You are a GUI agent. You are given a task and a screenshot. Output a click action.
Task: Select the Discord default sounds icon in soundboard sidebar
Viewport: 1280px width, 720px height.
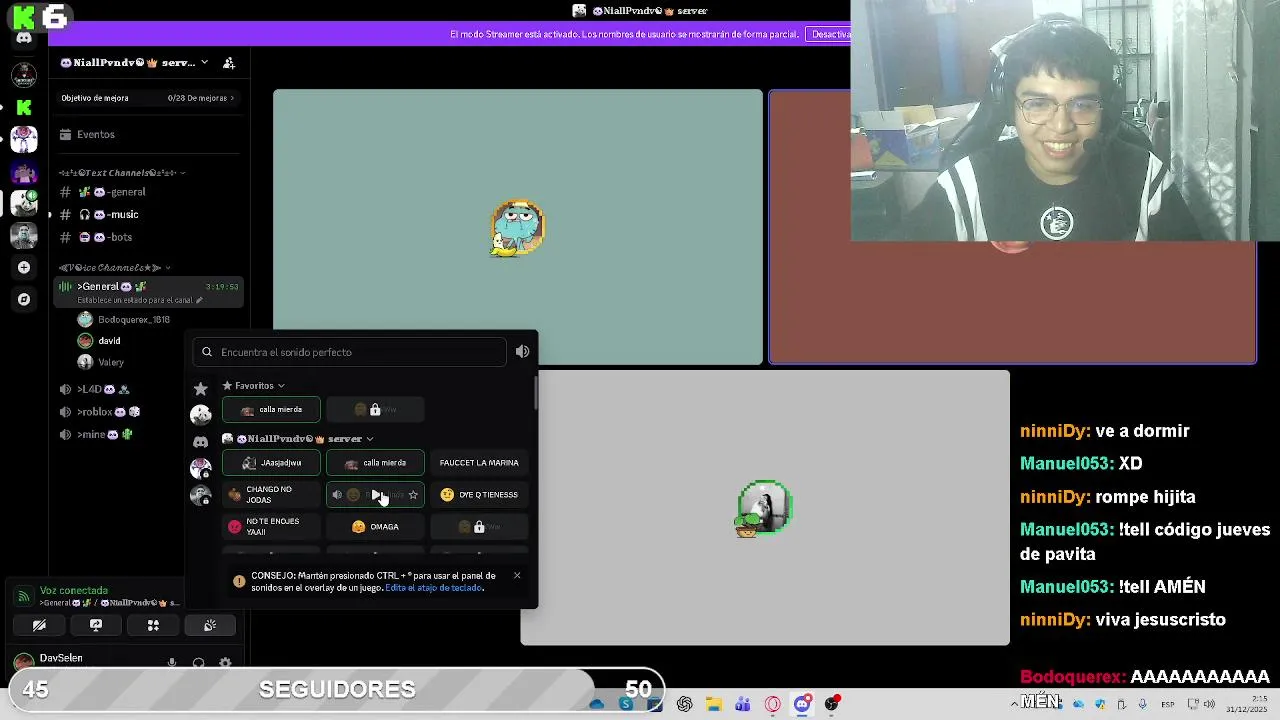pyautogui.click(x=201, y=441)
